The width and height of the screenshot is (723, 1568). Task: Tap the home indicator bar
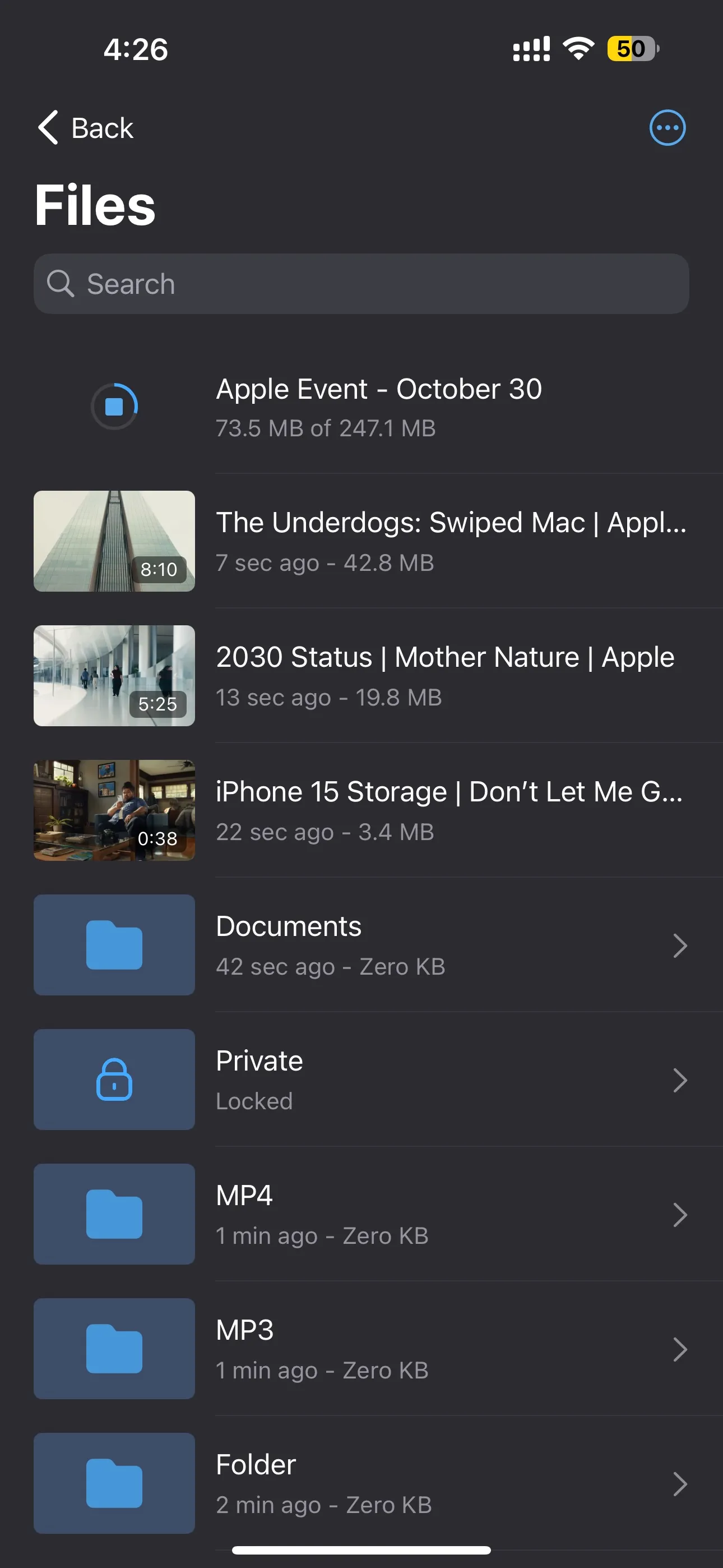[361, 1549]
